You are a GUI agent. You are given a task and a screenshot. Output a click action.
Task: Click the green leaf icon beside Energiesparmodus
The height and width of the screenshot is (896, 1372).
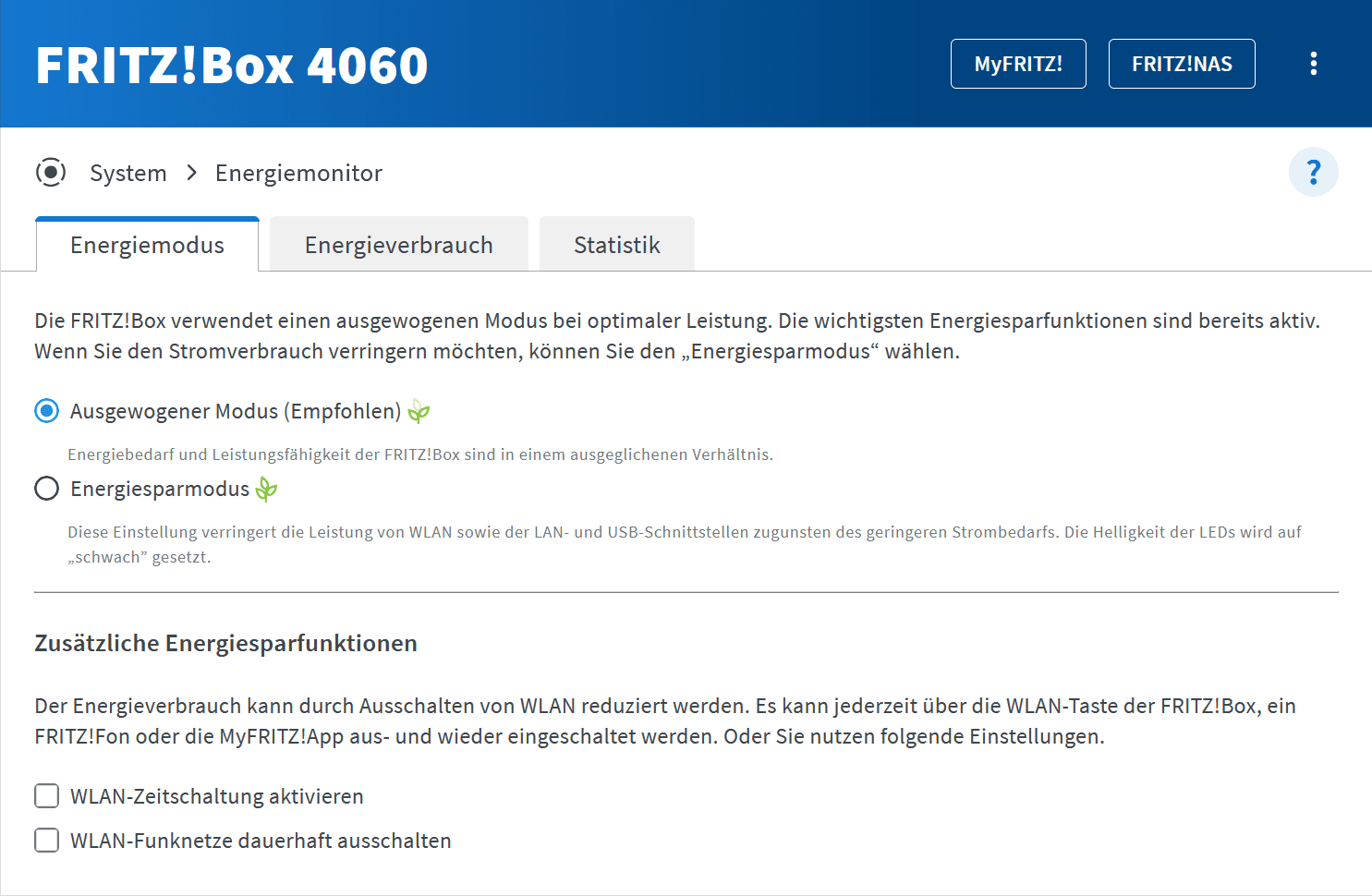266,489
